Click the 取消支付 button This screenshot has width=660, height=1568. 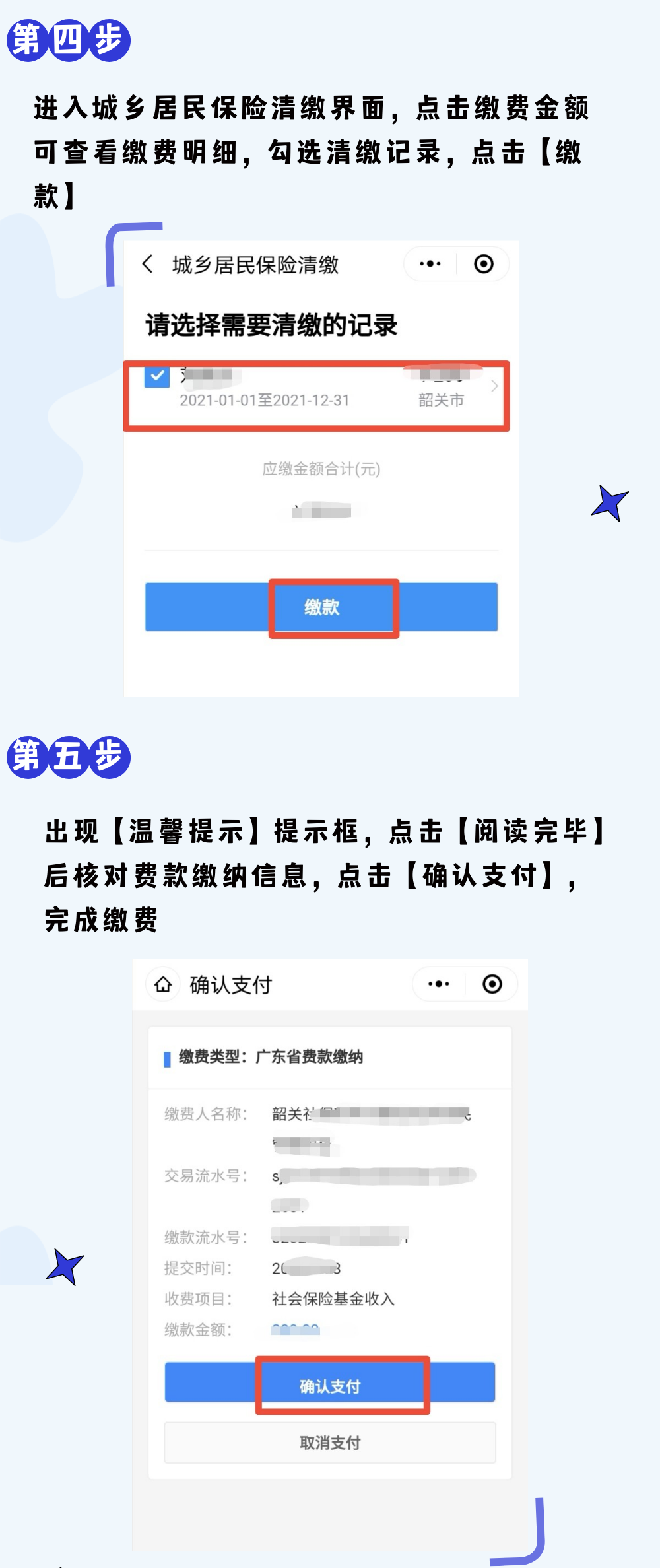click(330, 1443)
